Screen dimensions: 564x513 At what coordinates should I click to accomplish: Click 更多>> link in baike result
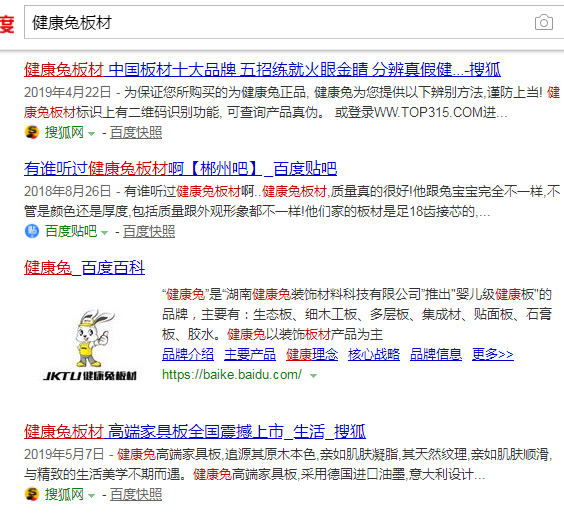coord(492,354)
